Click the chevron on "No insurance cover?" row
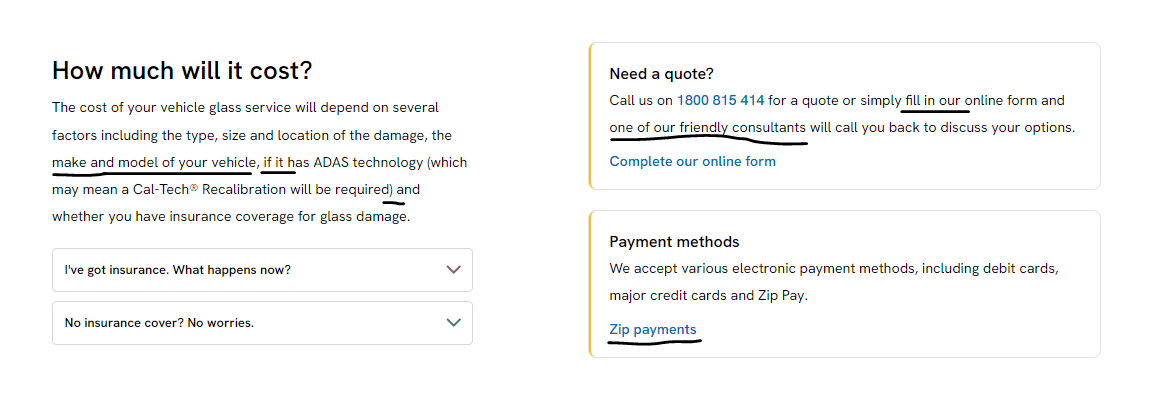This screenshot has width=1166, height=406. click(x=453, y=323)
